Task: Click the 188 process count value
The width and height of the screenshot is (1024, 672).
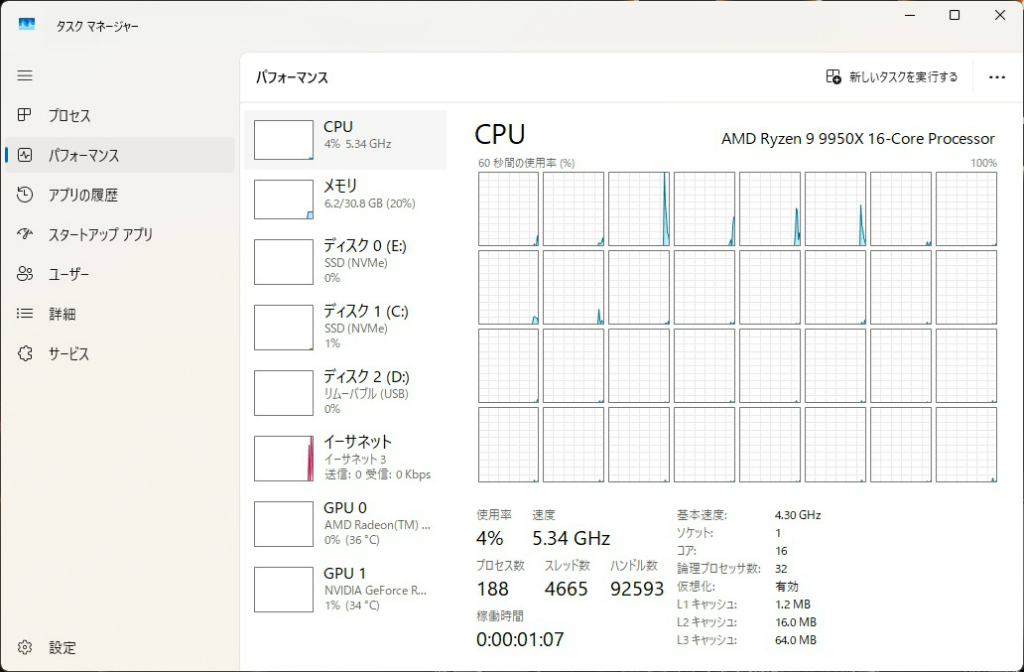Action: (492, 589)
